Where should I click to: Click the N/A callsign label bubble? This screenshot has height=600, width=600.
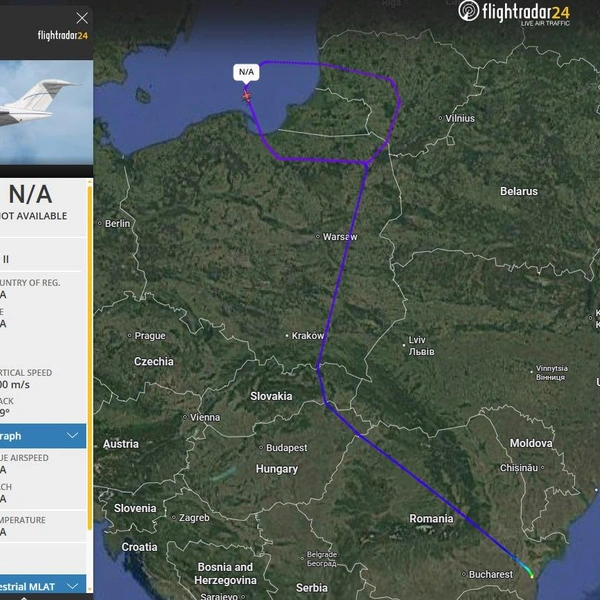pos(246,72)
